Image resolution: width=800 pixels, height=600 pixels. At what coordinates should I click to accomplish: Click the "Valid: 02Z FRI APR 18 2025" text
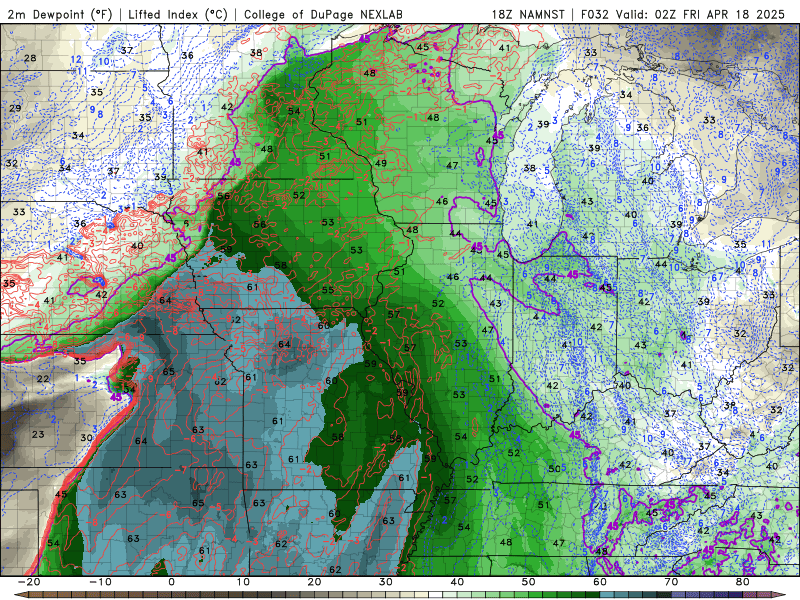click(x=701, y=15)
